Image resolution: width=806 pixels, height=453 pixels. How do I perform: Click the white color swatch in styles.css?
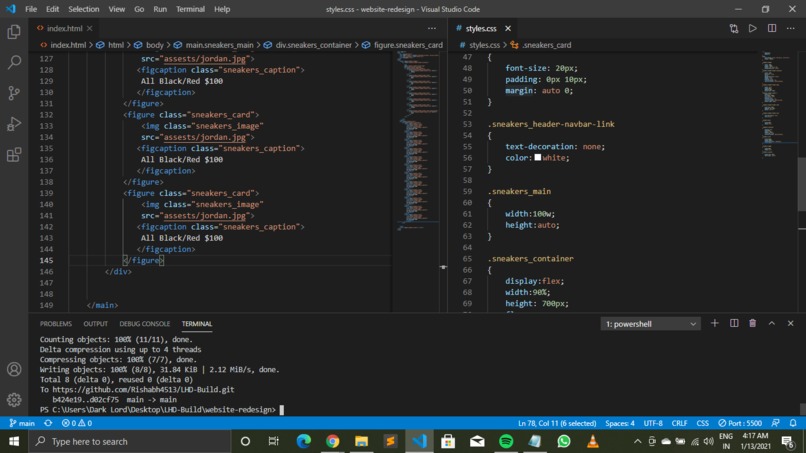537,157
